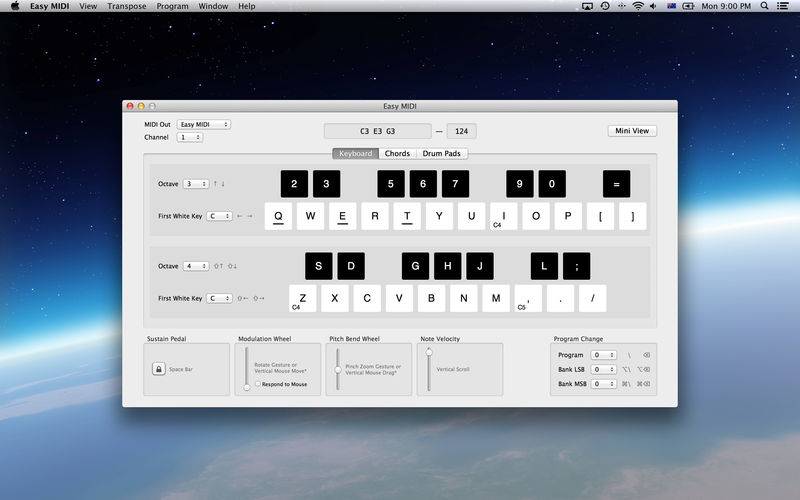Switch to the Keyboard tab
The height and width of the screenshot is (500, 800).
tap(356, 153)
